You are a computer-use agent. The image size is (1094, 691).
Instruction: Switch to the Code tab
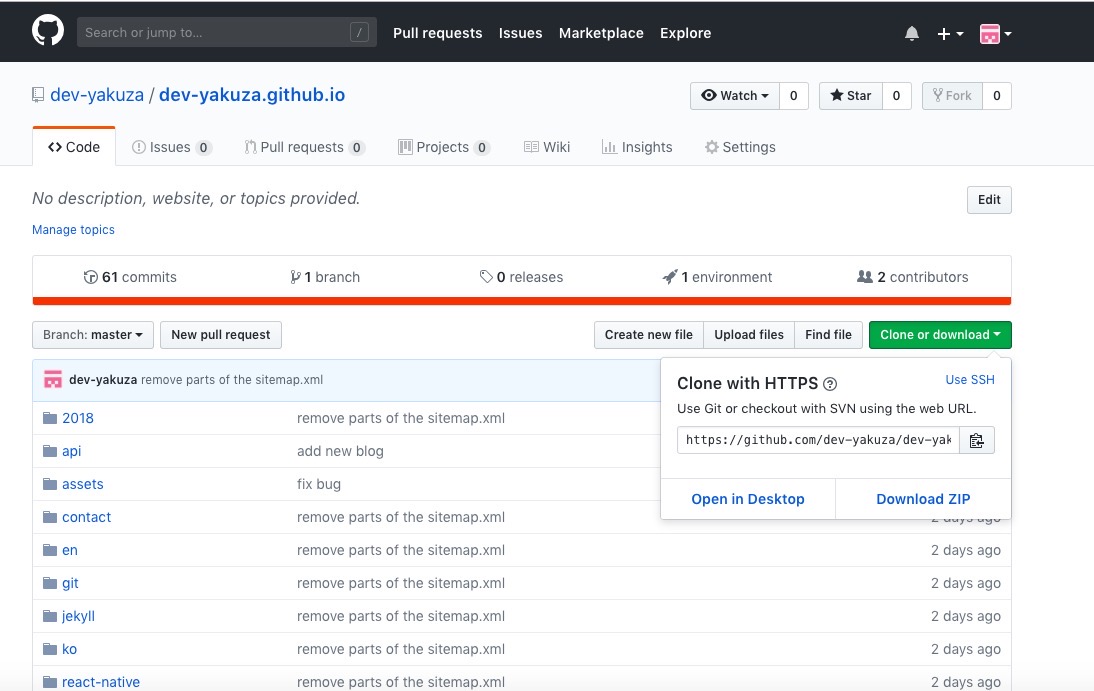(74, 147)
